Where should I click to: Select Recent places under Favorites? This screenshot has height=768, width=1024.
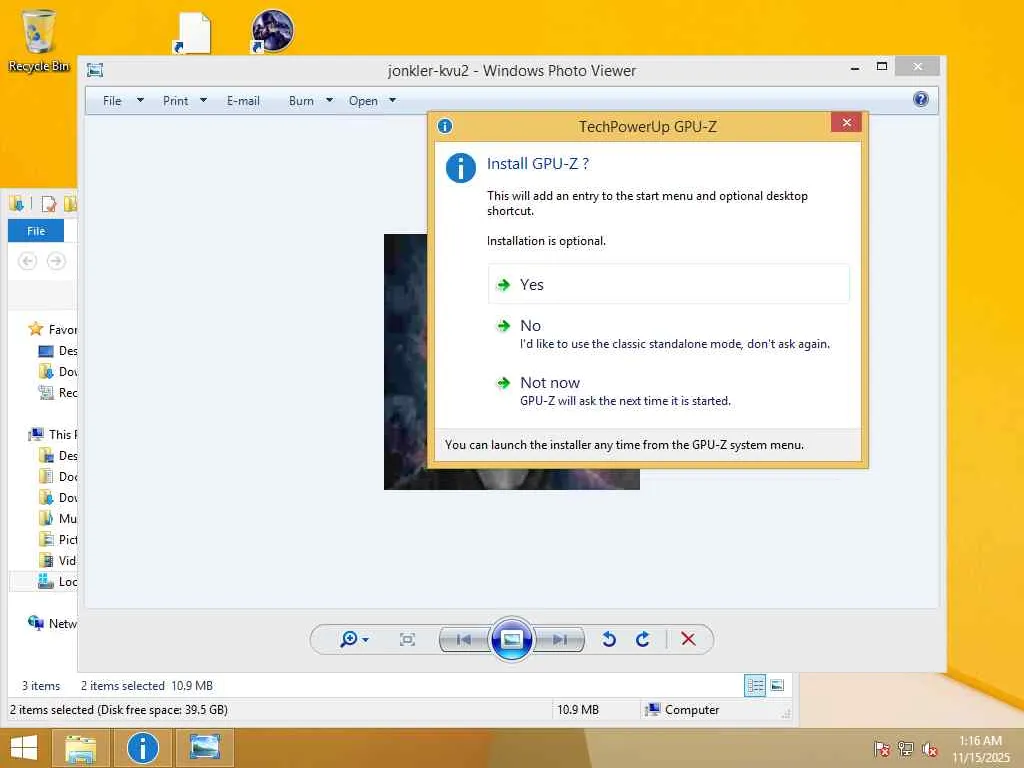[x=58, y=392]
